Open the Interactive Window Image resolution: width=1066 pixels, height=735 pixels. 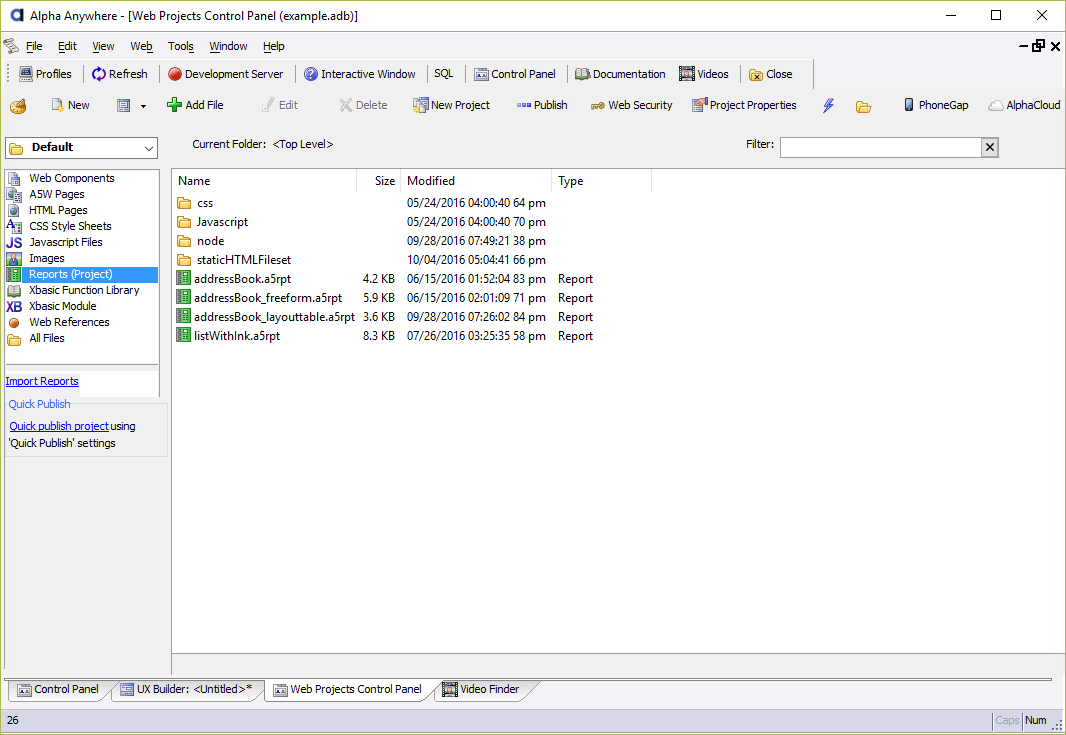pyautogui.click(x=360, y=74)
